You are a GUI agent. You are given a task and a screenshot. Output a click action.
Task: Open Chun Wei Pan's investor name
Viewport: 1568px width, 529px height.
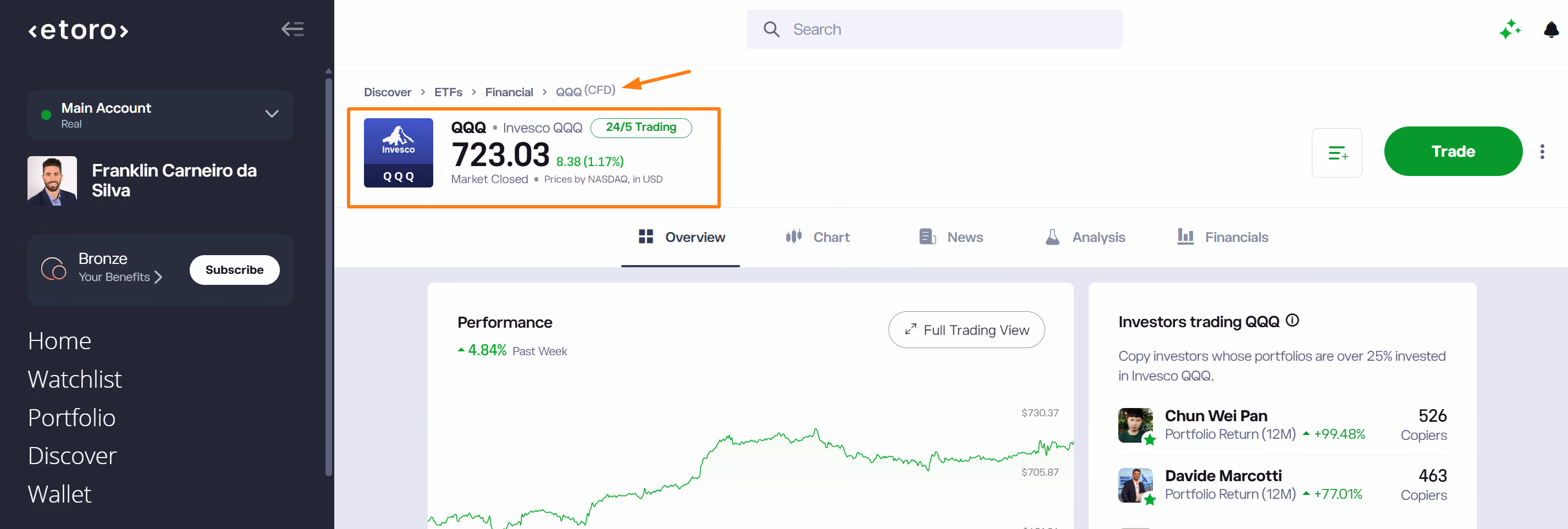point(1216,416)
